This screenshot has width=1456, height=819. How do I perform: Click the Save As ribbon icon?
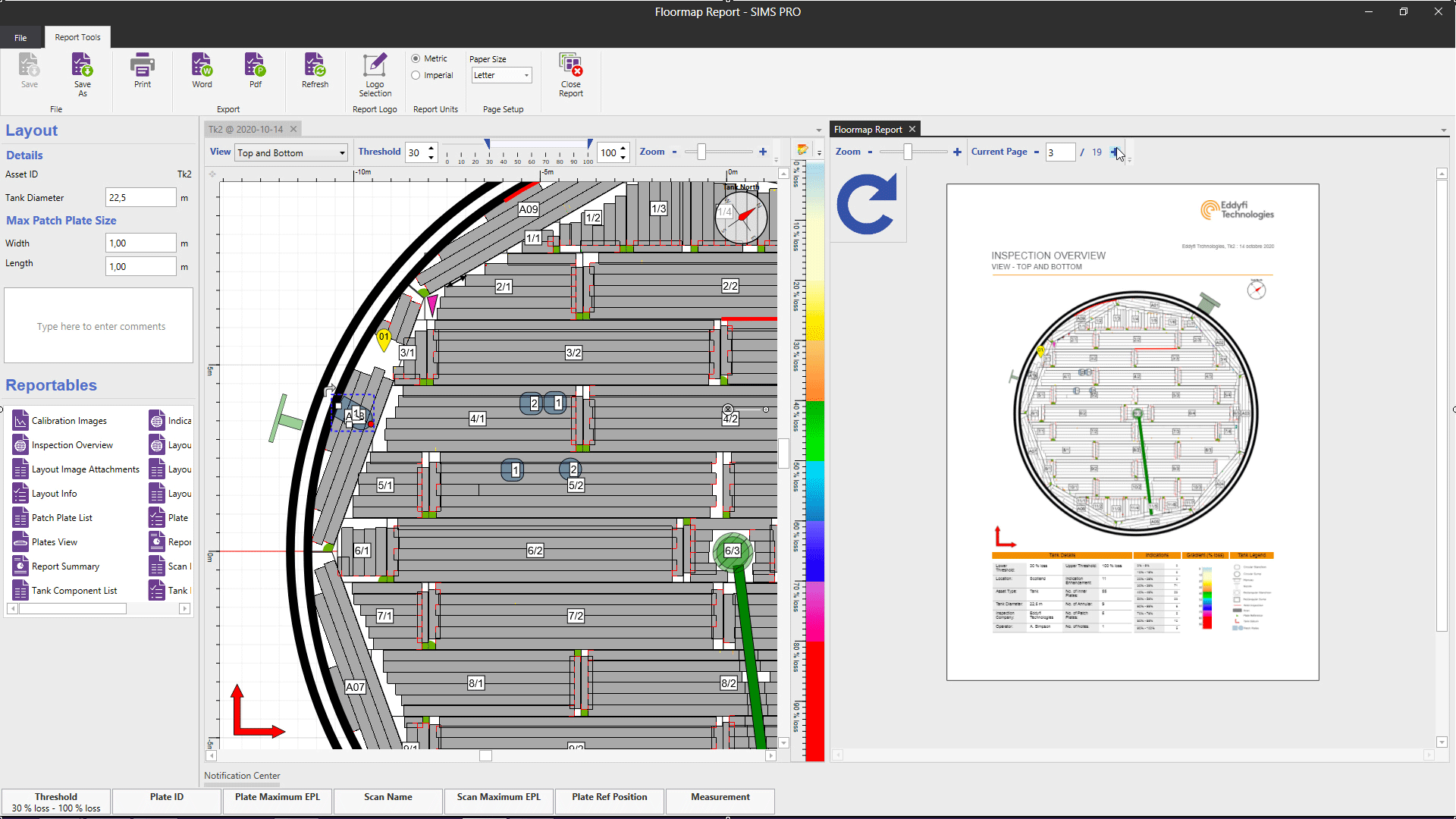pyautogui.click(x=82, y=74)
